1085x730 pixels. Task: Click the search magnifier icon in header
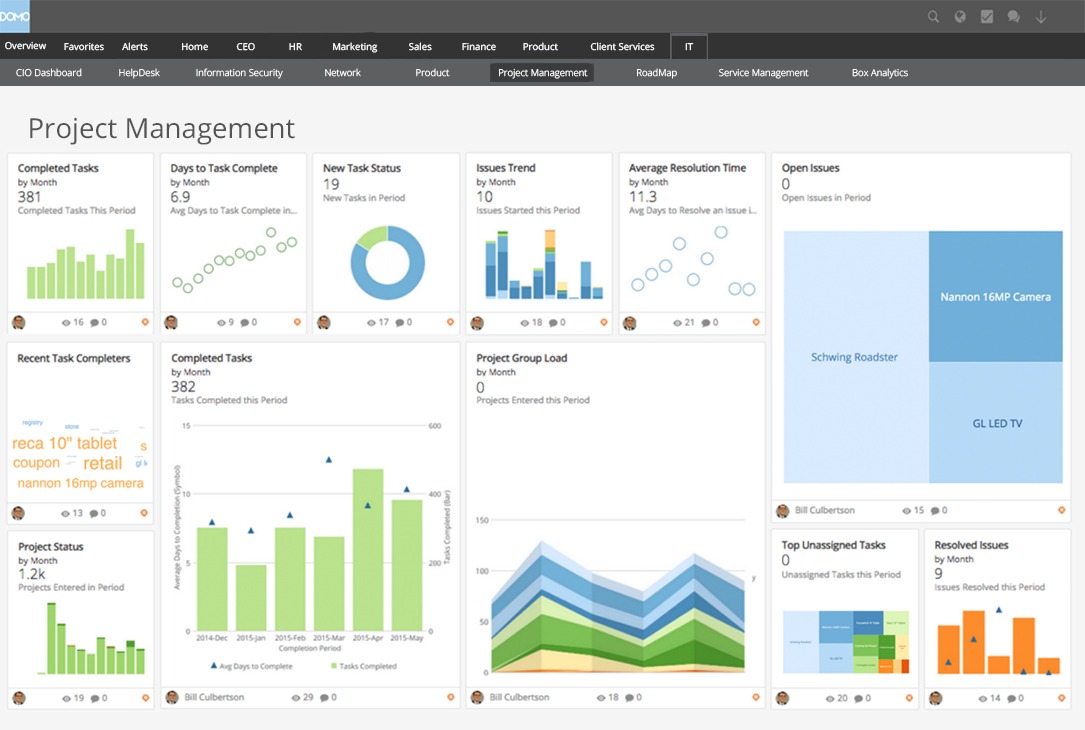click(933, 17)
